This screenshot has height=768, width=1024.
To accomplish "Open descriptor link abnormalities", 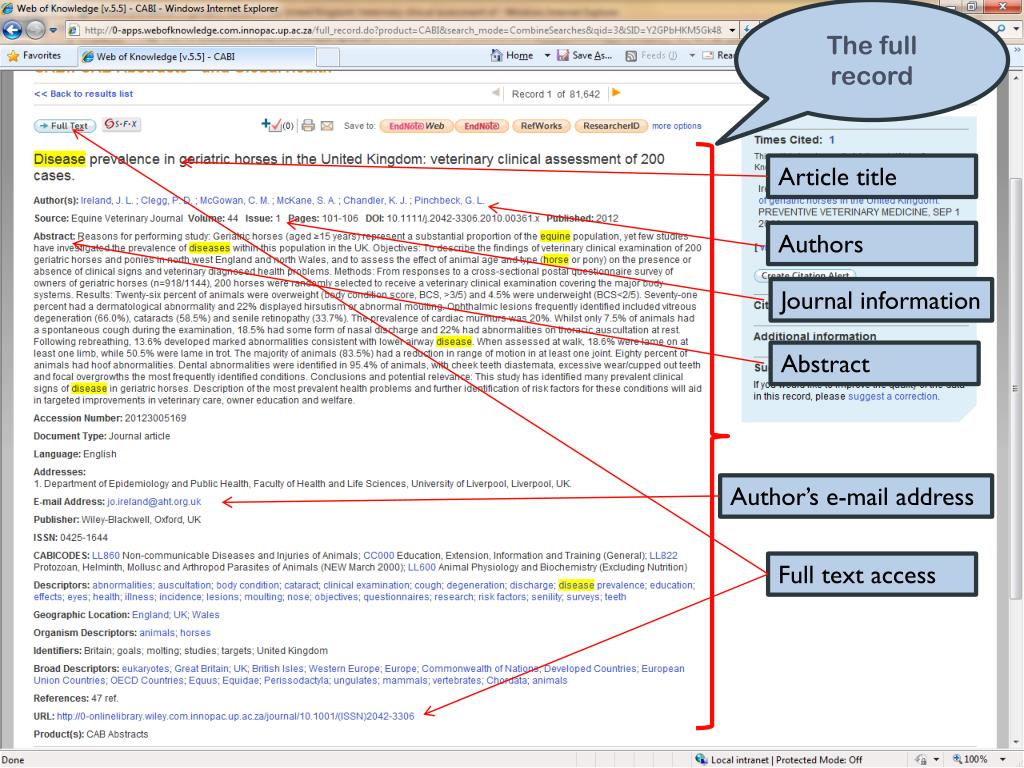I will [121, 586].
